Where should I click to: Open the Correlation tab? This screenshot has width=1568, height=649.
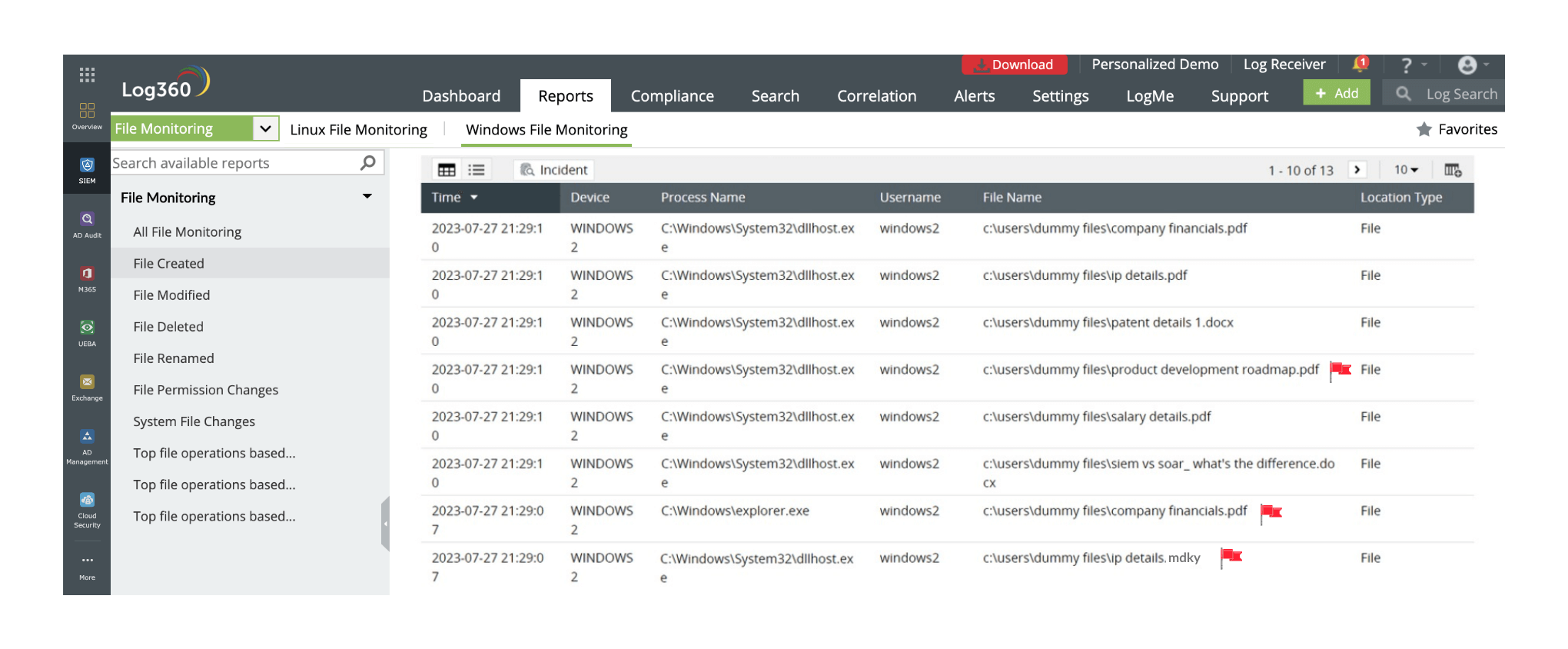point(877,96)
